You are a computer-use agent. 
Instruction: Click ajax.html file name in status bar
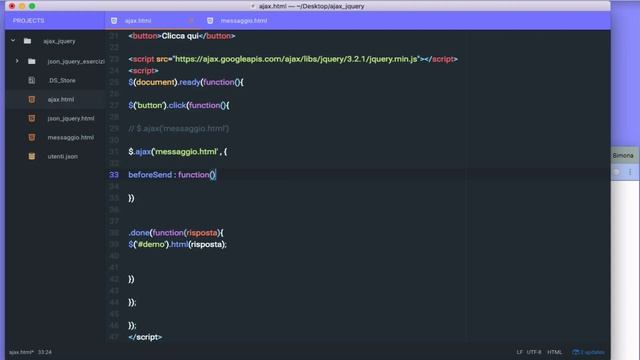21,352
